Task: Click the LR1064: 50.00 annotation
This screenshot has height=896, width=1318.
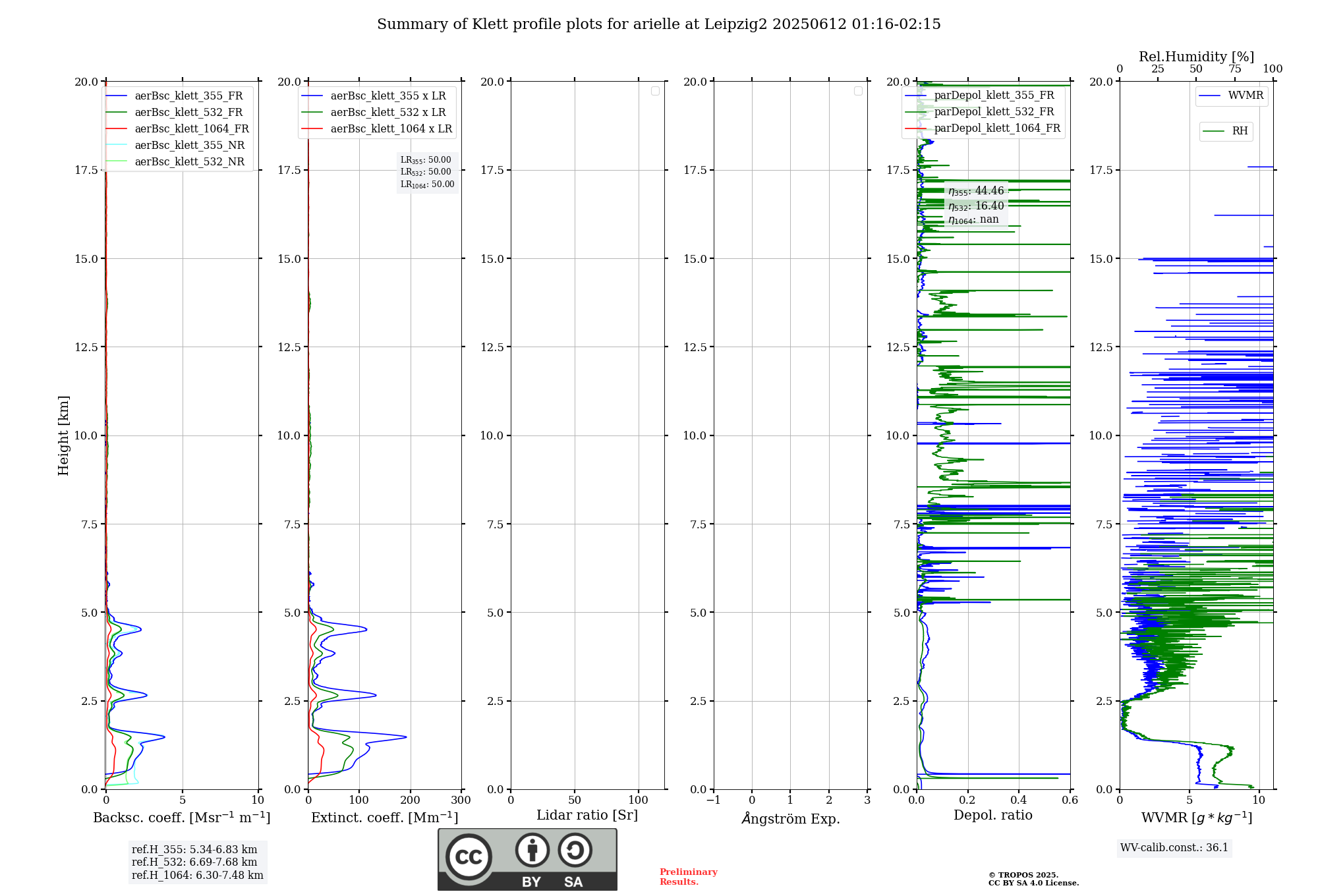Action: click(x=428, y=184)
